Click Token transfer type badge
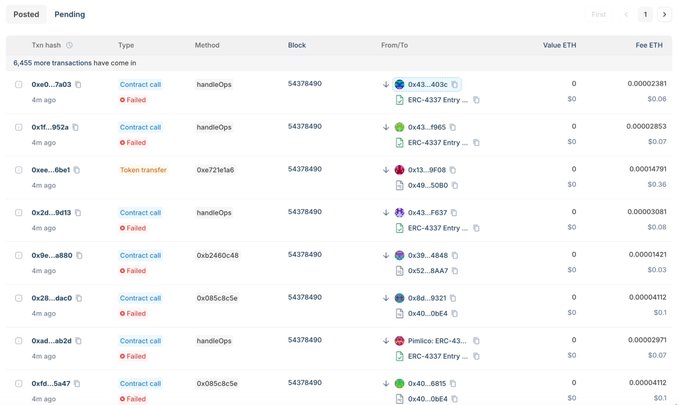Screen dimensions: 679x405 [143, 170]
